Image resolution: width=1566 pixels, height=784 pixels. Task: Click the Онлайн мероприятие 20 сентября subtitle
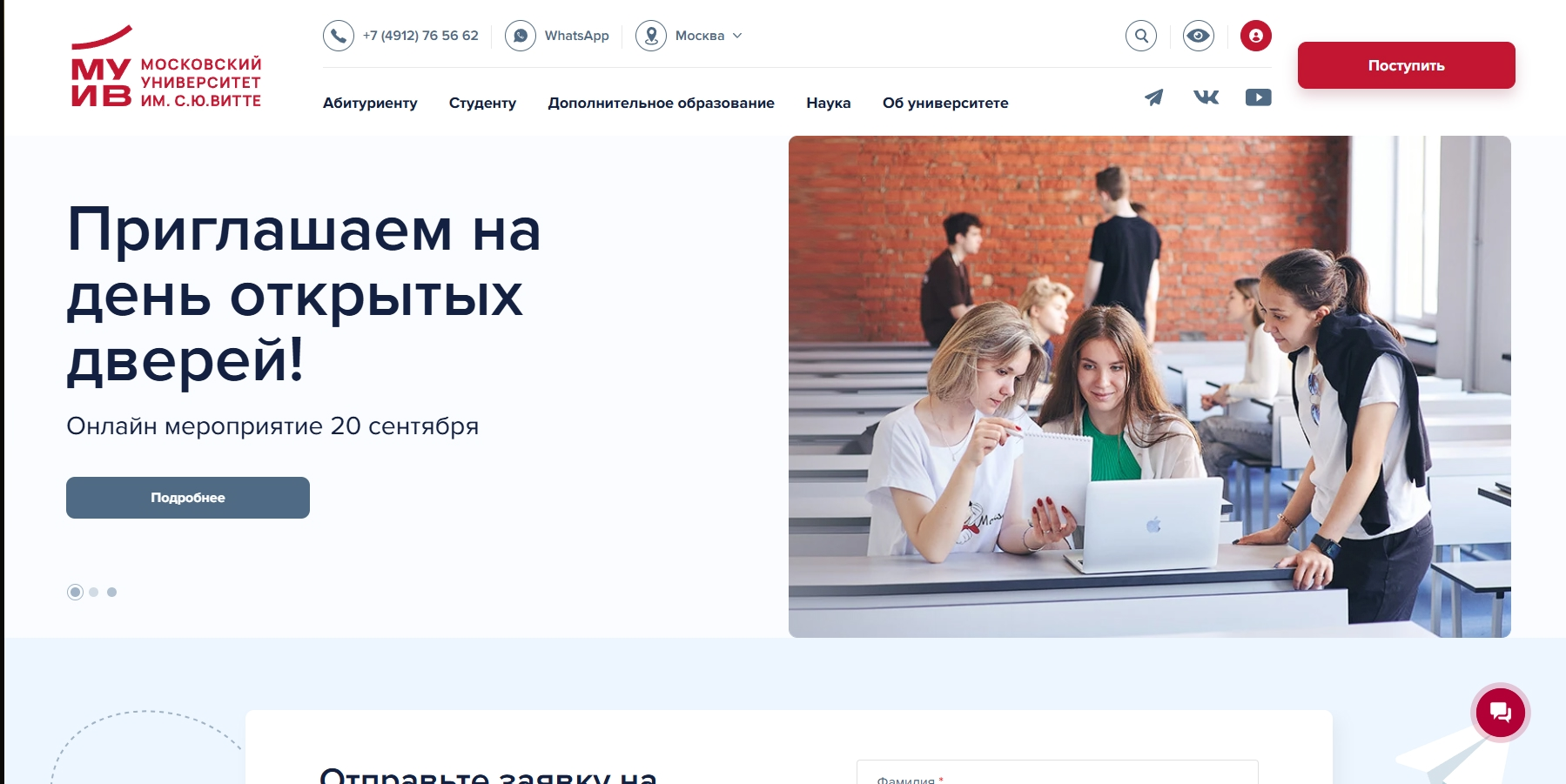click(x=272, y=426)
